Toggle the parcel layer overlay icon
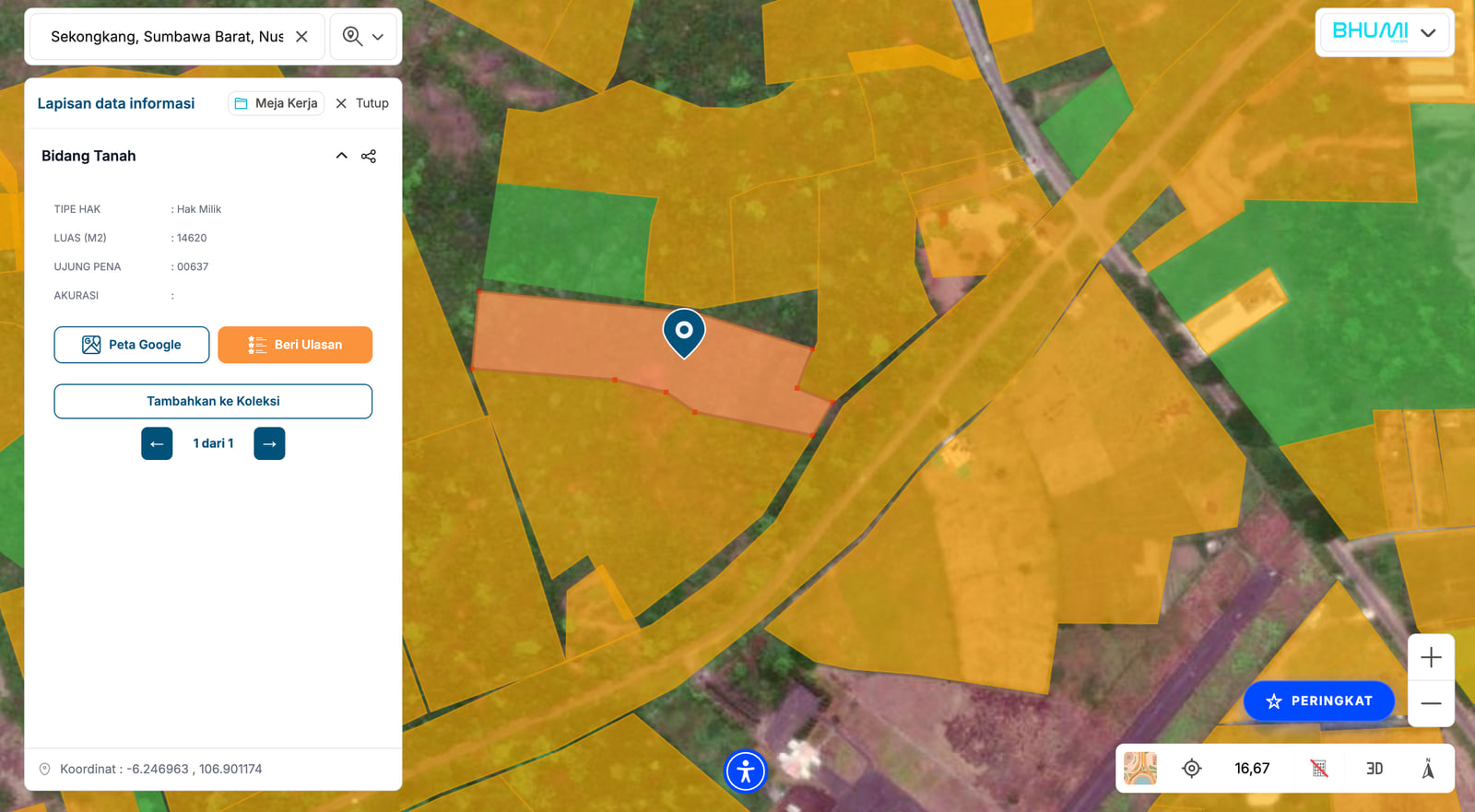 pyautogui.click(x=1319, y=769)
